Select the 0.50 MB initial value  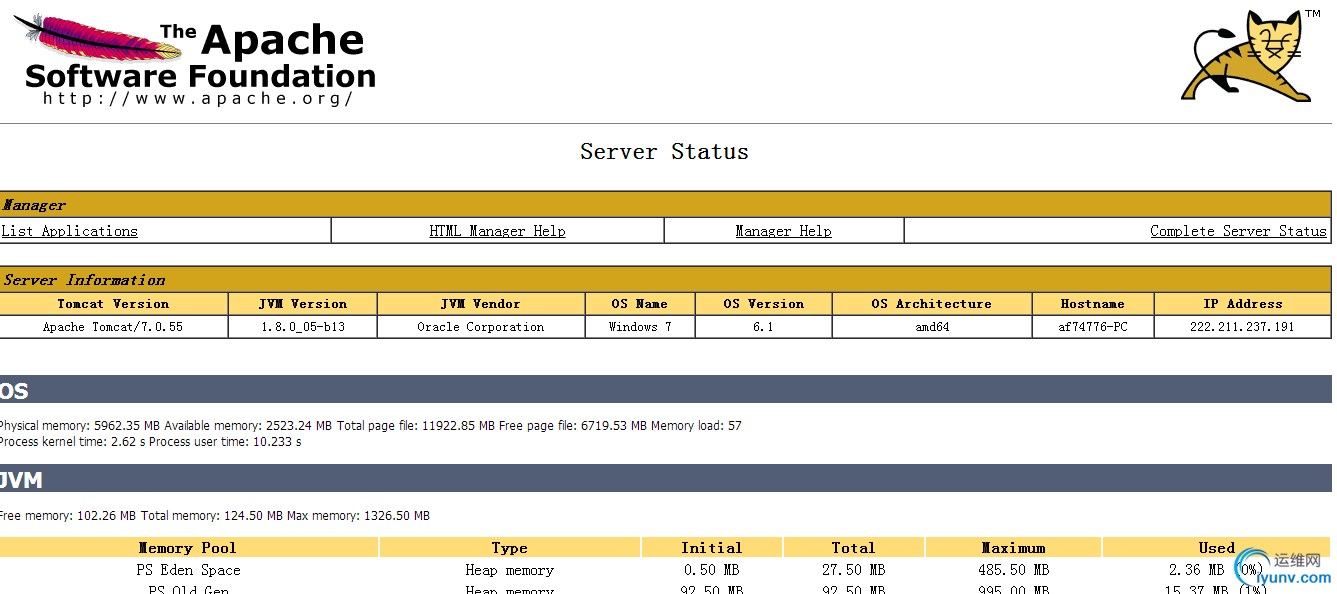[x=711, y=570]
